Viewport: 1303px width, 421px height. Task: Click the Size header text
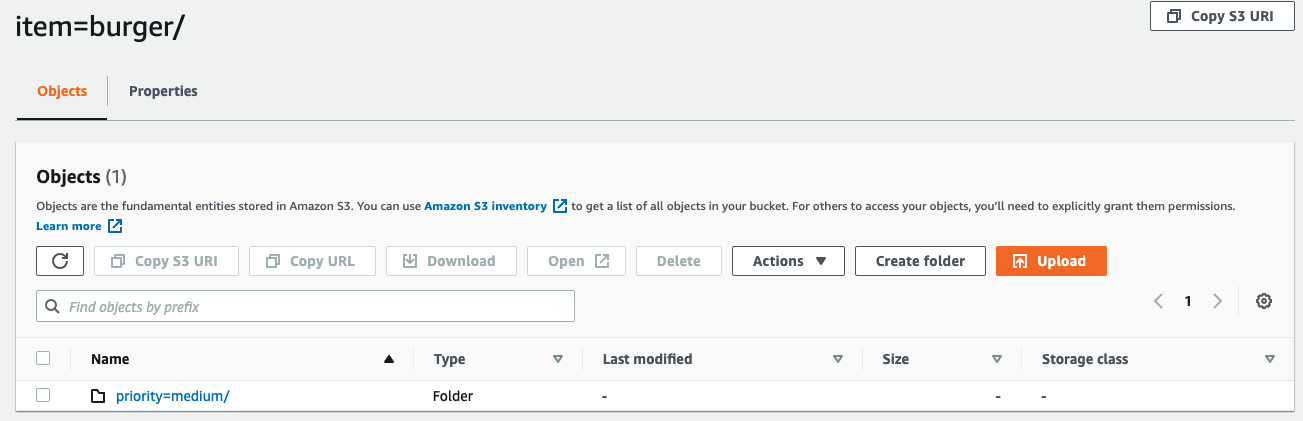[896, 359]
